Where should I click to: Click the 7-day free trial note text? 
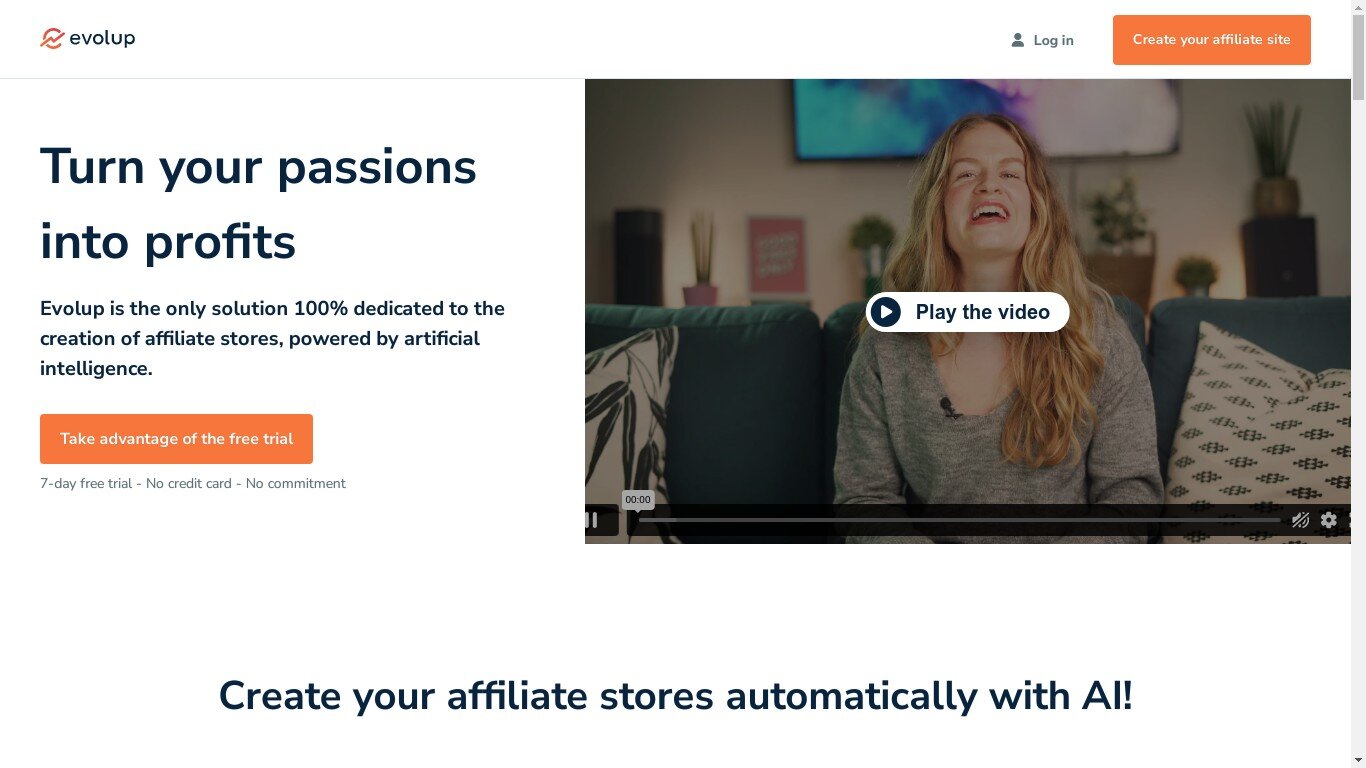tap(193, 483)
